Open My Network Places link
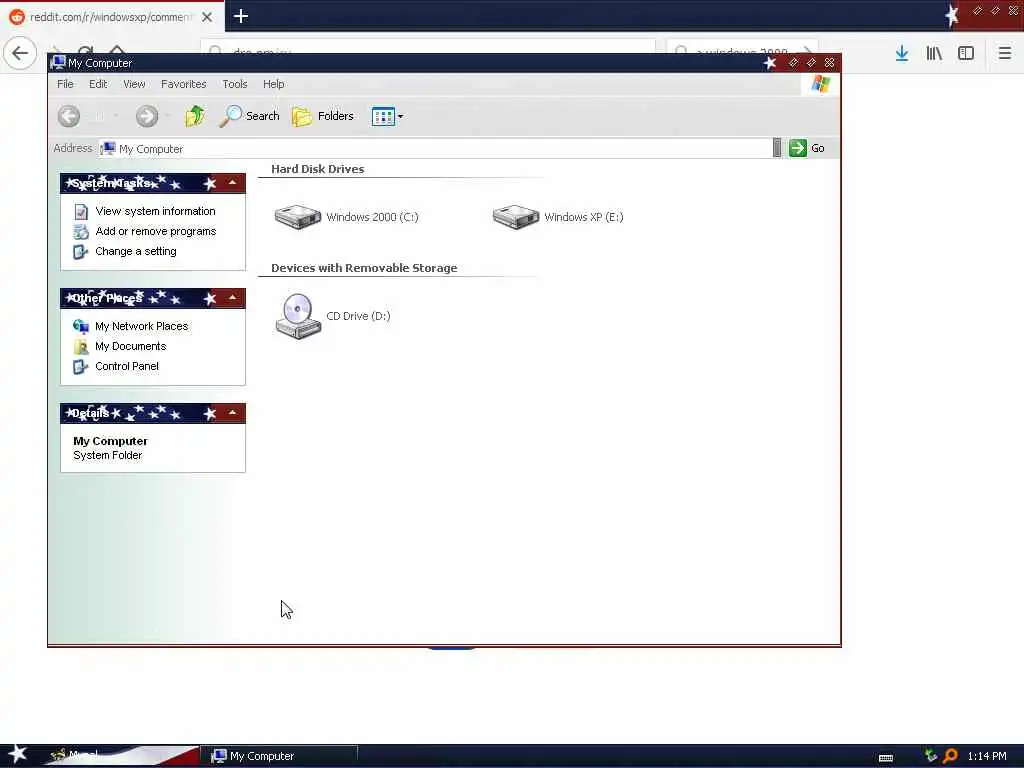 coord(142,326)
